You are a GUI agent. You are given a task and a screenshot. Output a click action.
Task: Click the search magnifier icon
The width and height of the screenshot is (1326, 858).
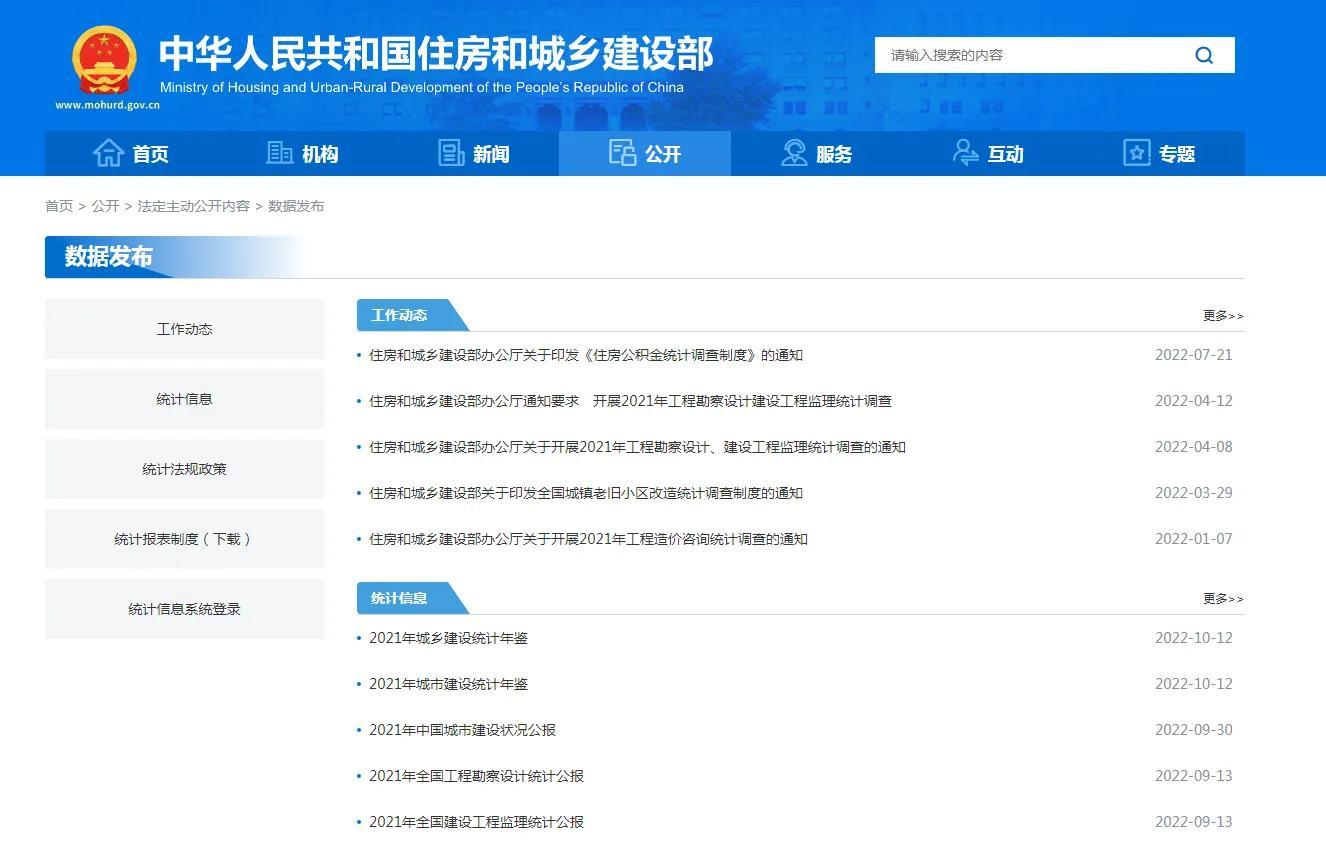click(x=1204, y=55)
